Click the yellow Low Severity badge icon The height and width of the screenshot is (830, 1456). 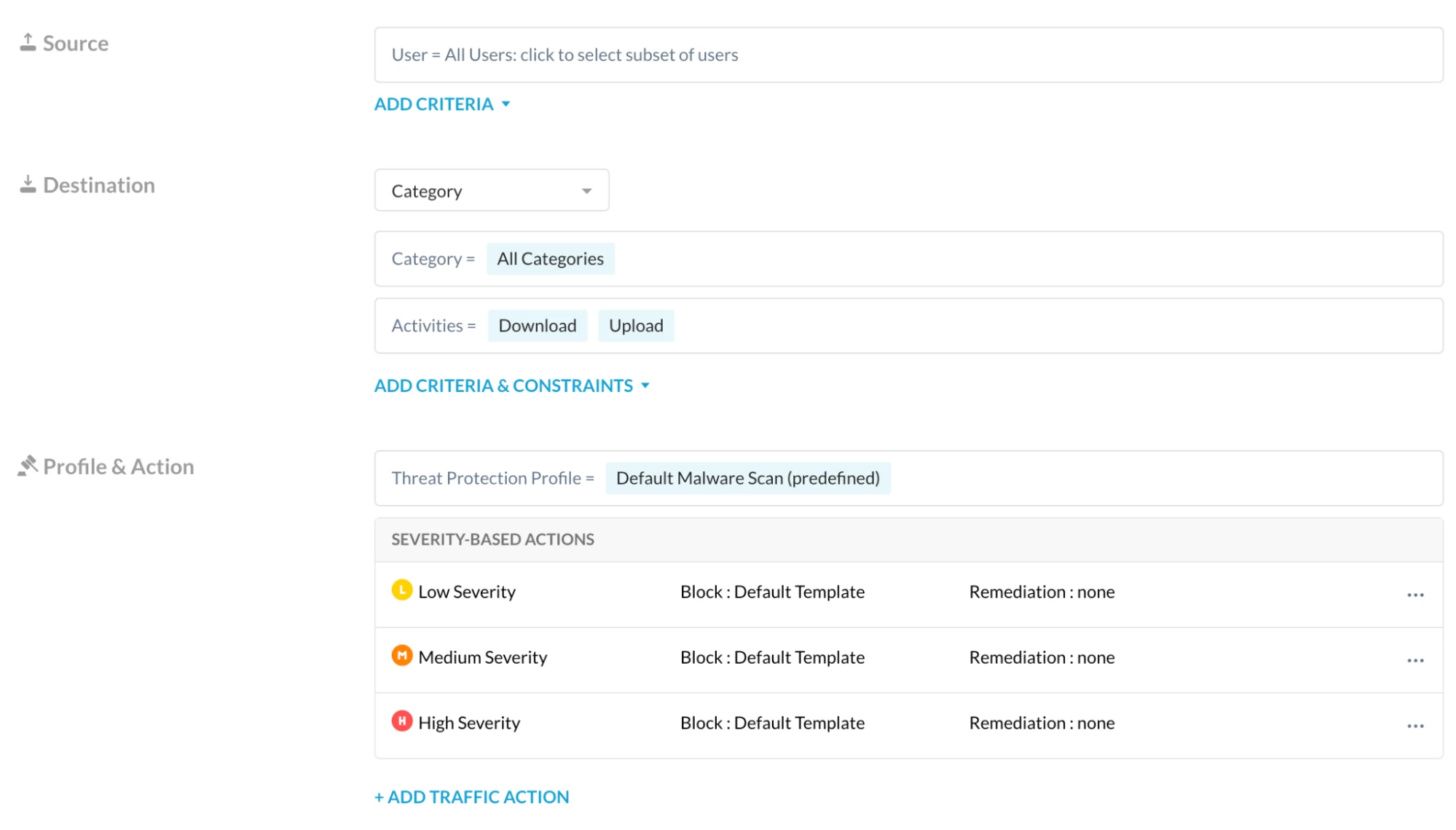[402, 590]
